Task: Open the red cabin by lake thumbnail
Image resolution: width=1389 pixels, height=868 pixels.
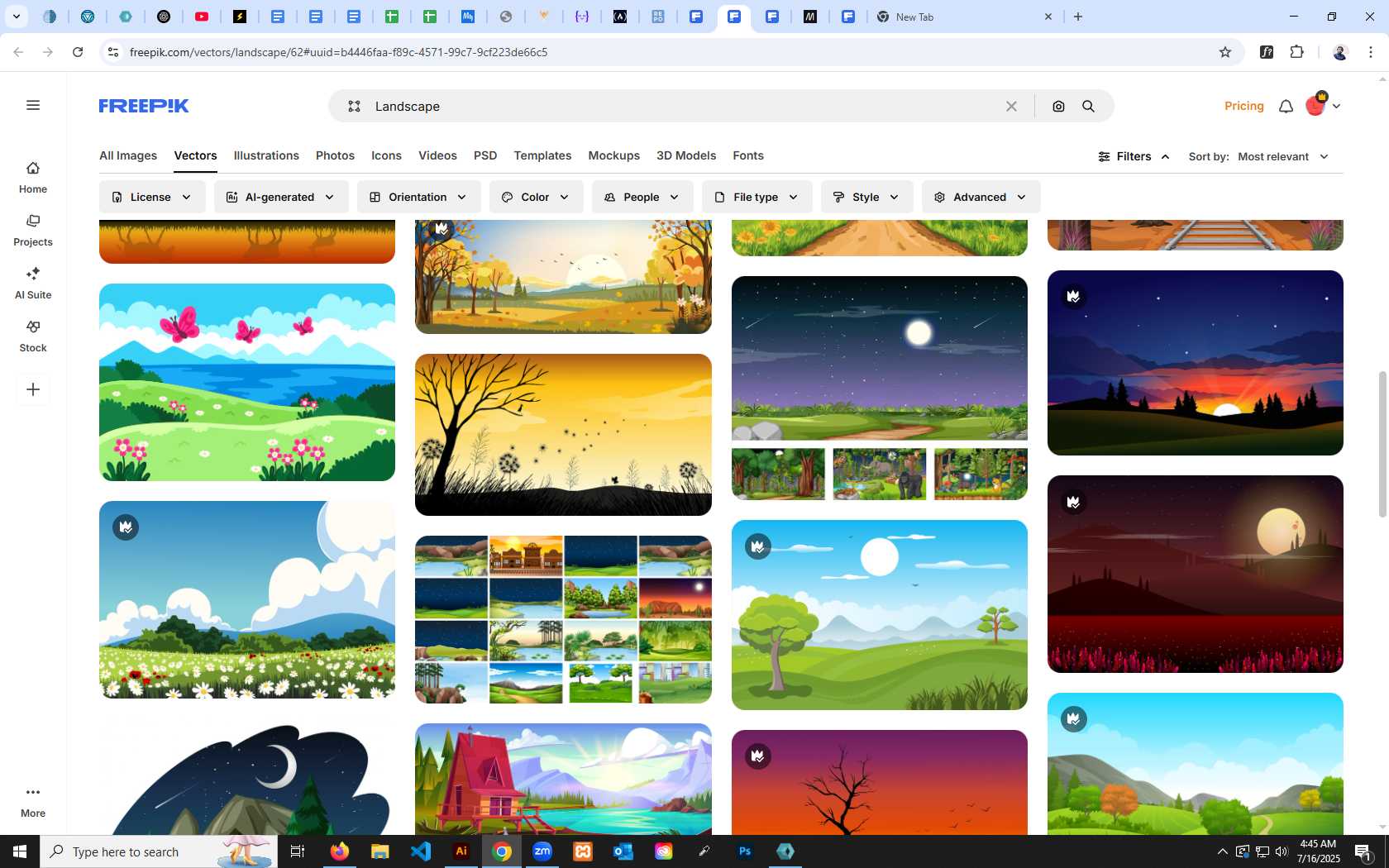Action: pos(563,779)
